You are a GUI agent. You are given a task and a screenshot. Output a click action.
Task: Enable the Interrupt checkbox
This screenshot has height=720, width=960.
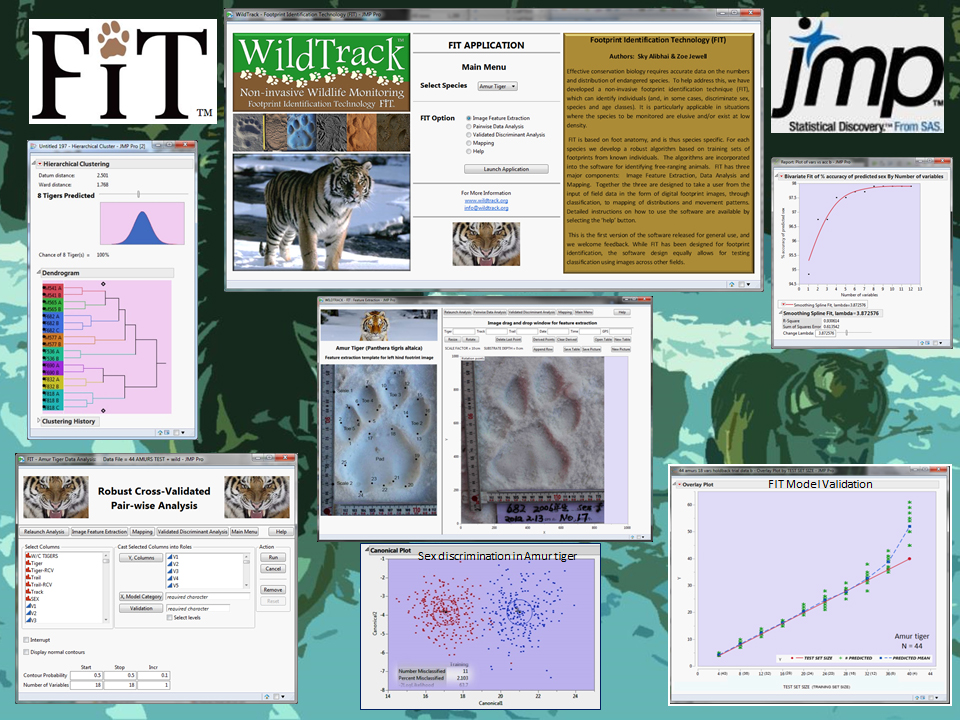[26, 640]
